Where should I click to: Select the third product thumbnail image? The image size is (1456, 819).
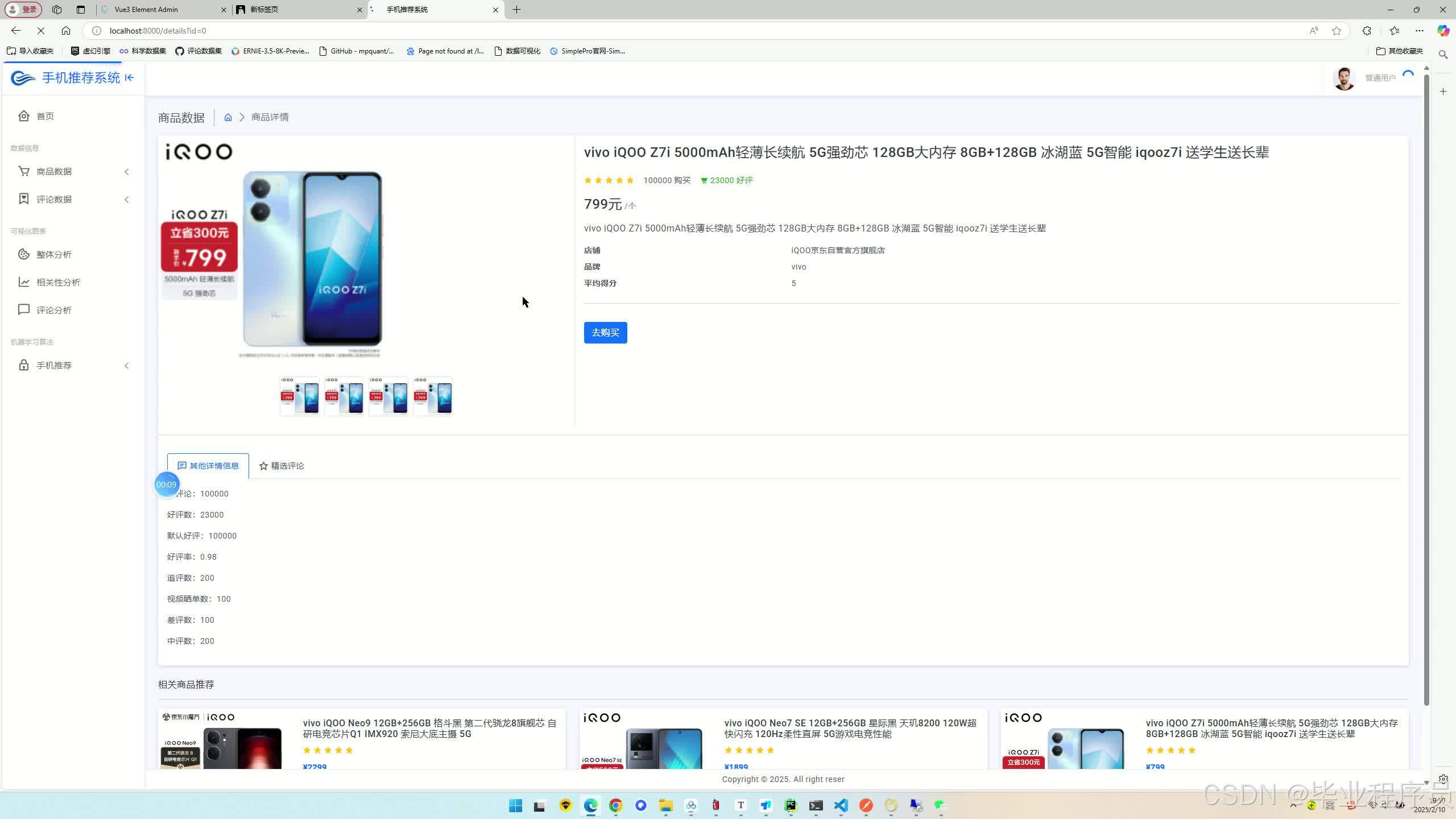(388, 396)
